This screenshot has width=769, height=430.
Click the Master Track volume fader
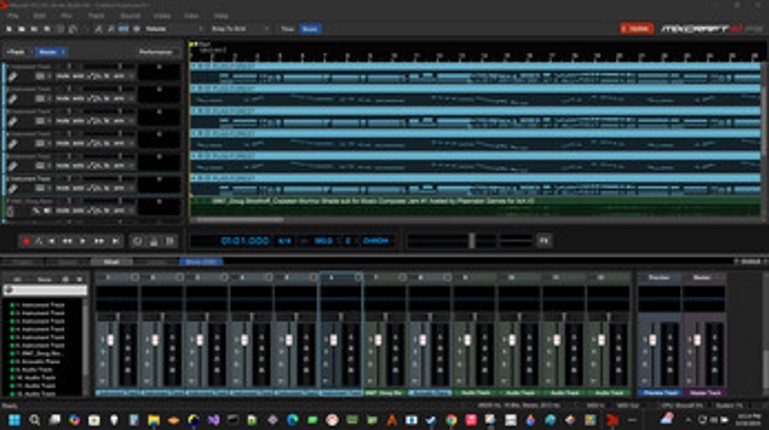(x=695, y=340)
